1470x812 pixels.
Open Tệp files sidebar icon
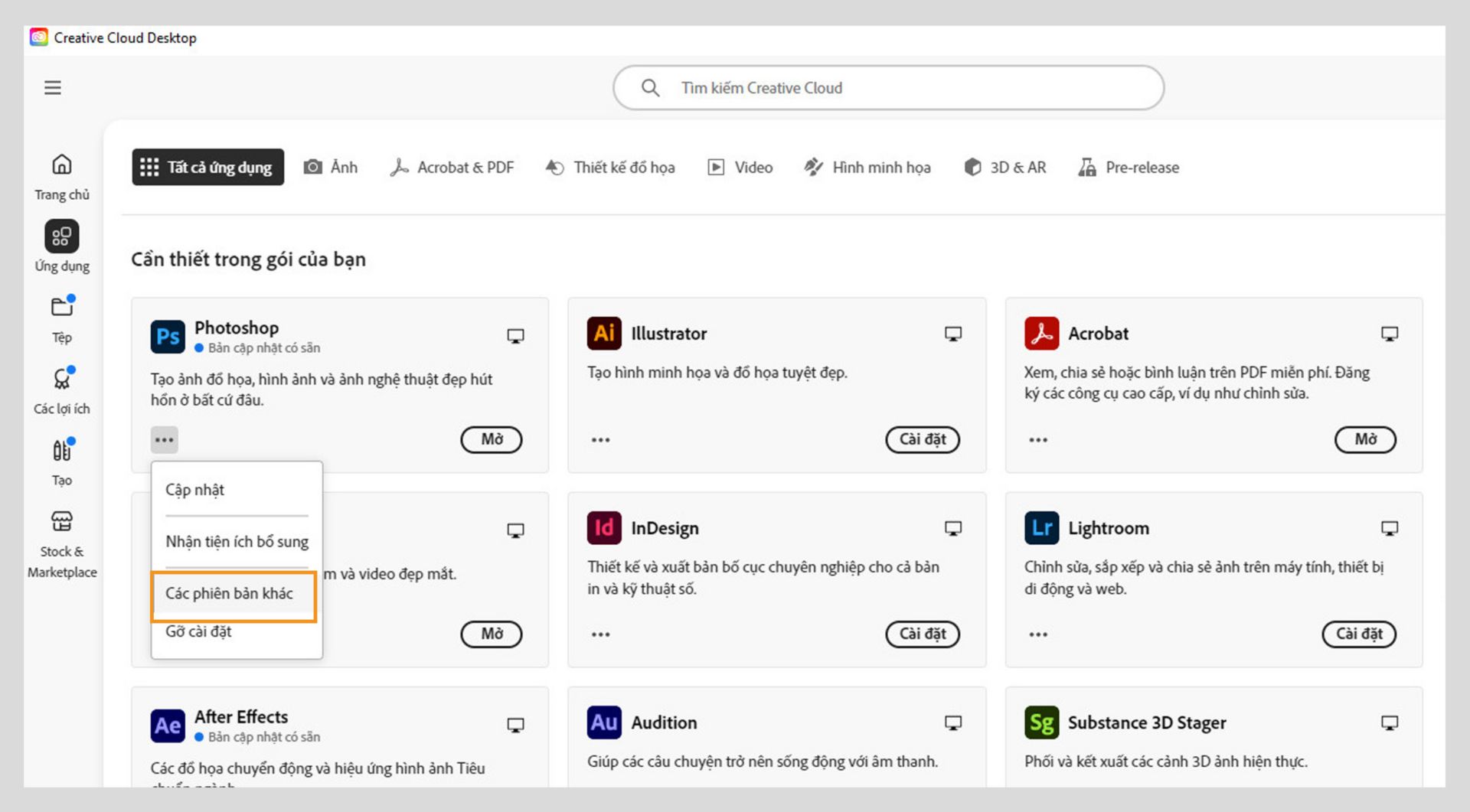(62, 308)
